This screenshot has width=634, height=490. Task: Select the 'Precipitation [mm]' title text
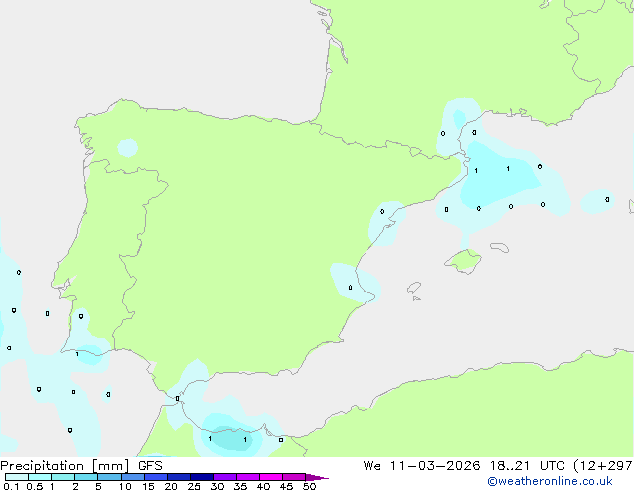[x=65, y=466]
